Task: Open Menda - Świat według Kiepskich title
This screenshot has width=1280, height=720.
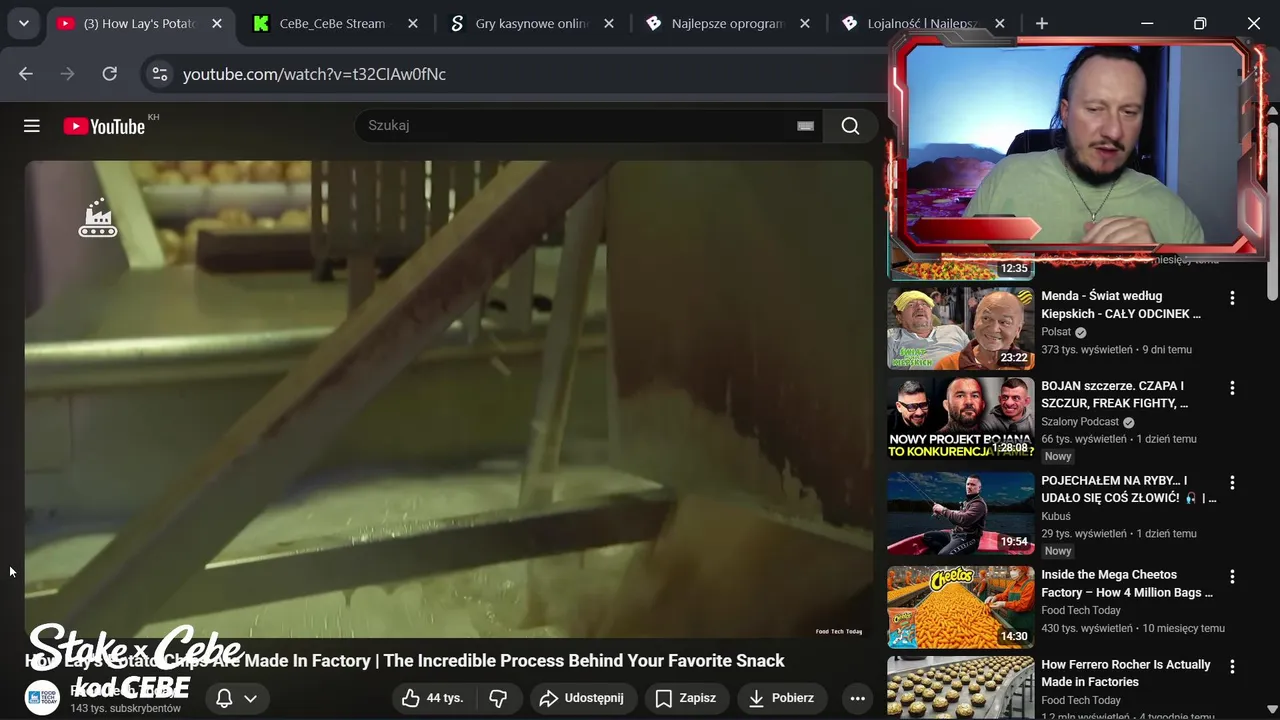Action: point(1121,305)
